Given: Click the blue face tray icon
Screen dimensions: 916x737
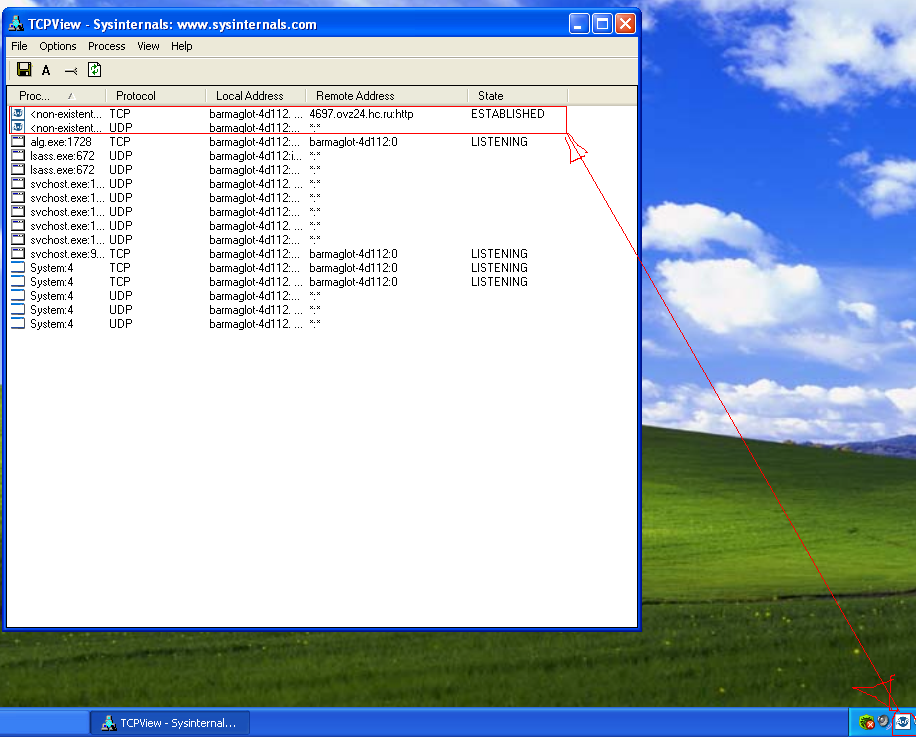Looking at the screenshot, I should point(903,722).
